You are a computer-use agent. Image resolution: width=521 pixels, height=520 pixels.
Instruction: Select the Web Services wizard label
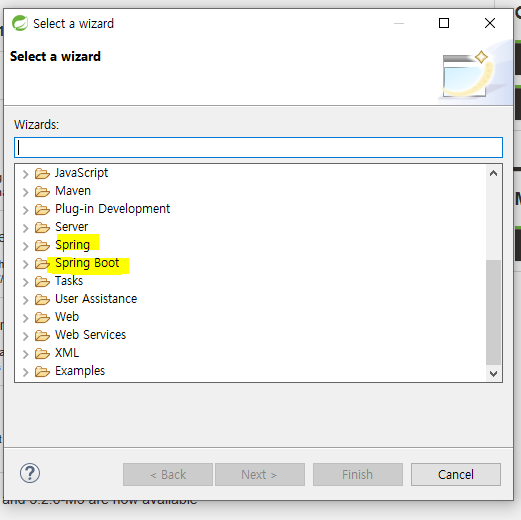[90, 335]
